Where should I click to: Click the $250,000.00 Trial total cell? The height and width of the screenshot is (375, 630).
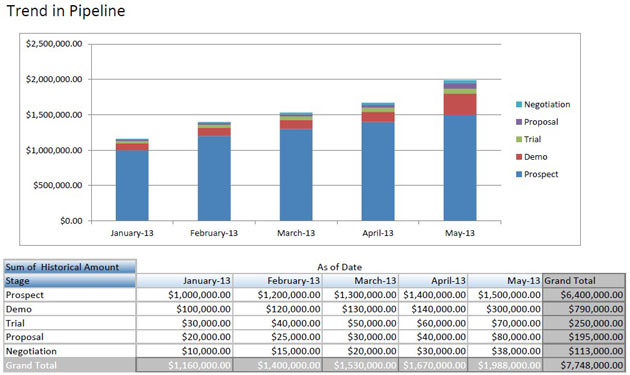(584, 323)
